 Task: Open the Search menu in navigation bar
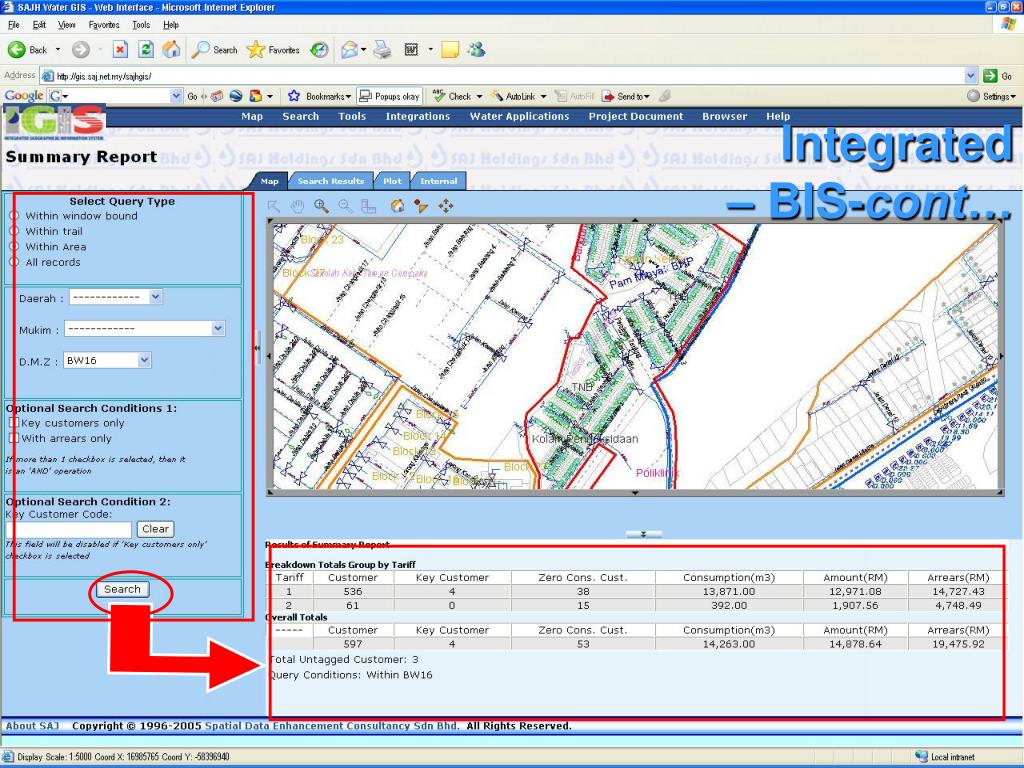(300, 116)
